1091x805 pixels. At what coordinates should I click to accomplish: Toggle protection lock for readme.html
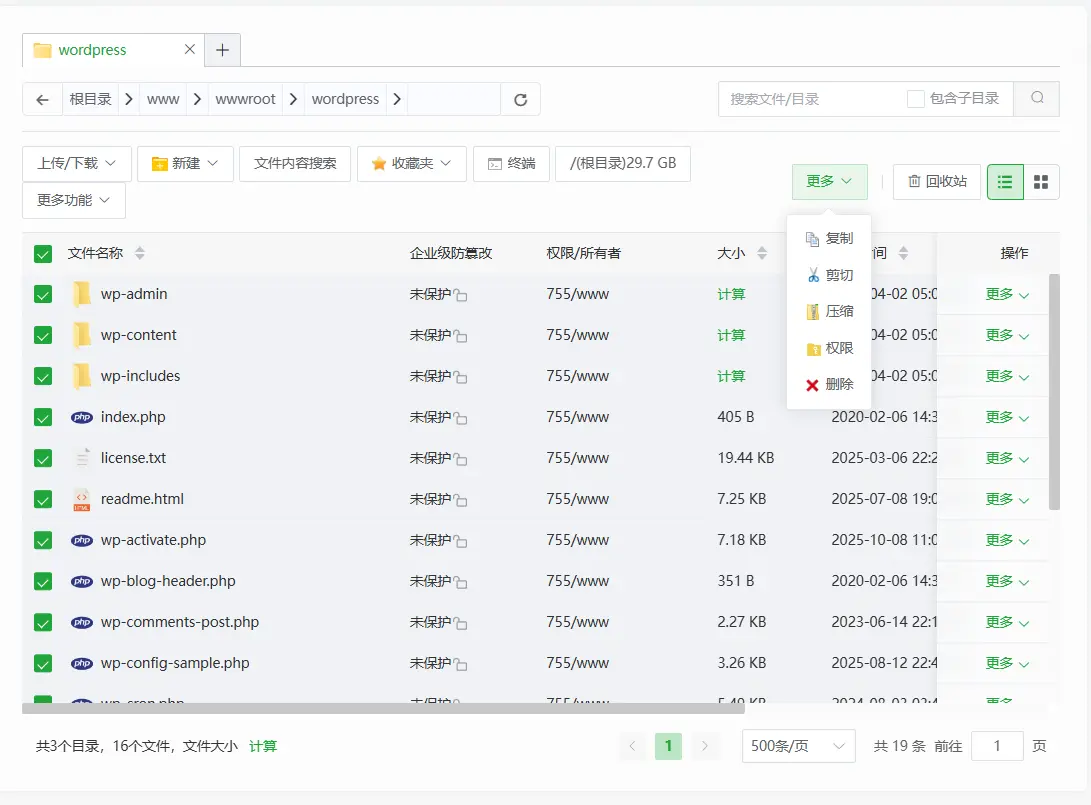[461, 501]
